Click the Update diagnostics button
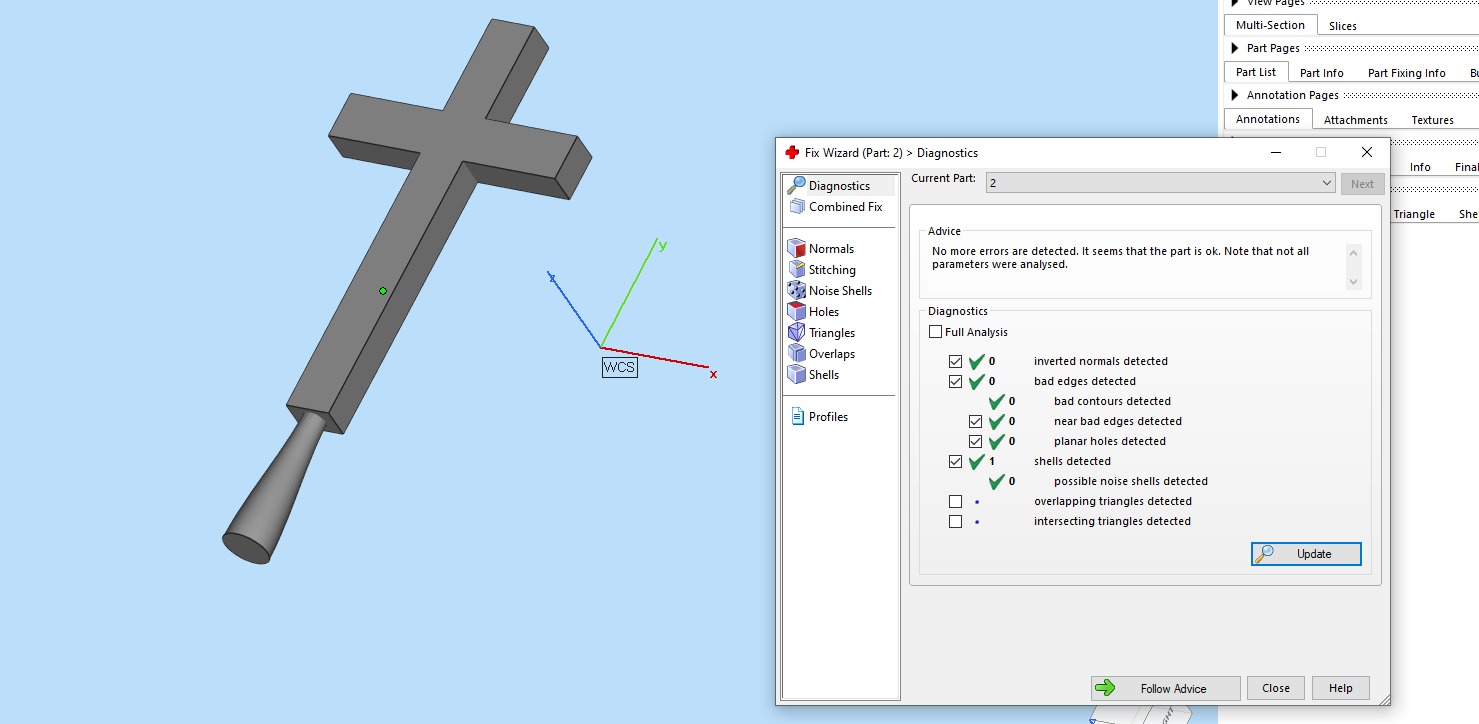Image resolution: width=1479 pixels, height=724 pixels. [x=1306, y=554]
